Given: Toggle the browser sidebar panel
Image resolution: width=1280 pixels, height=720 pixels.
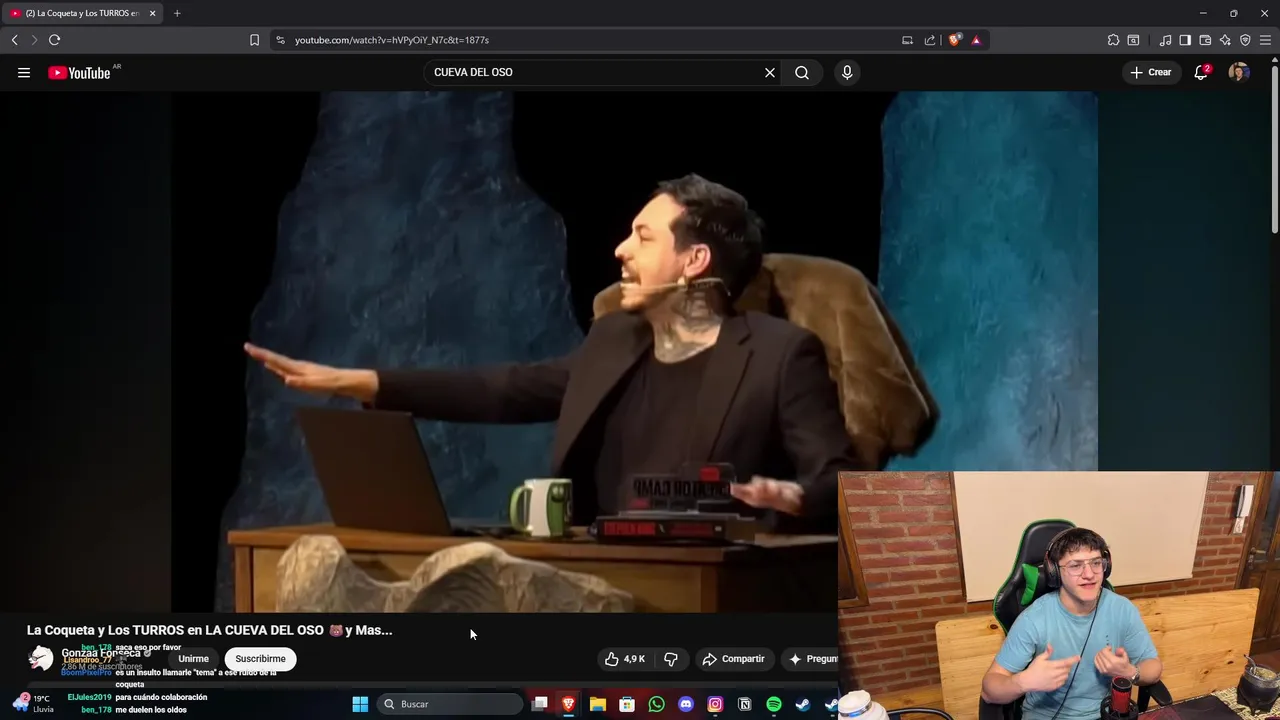Looking at the screenshot, I should tap(1185, 40).
